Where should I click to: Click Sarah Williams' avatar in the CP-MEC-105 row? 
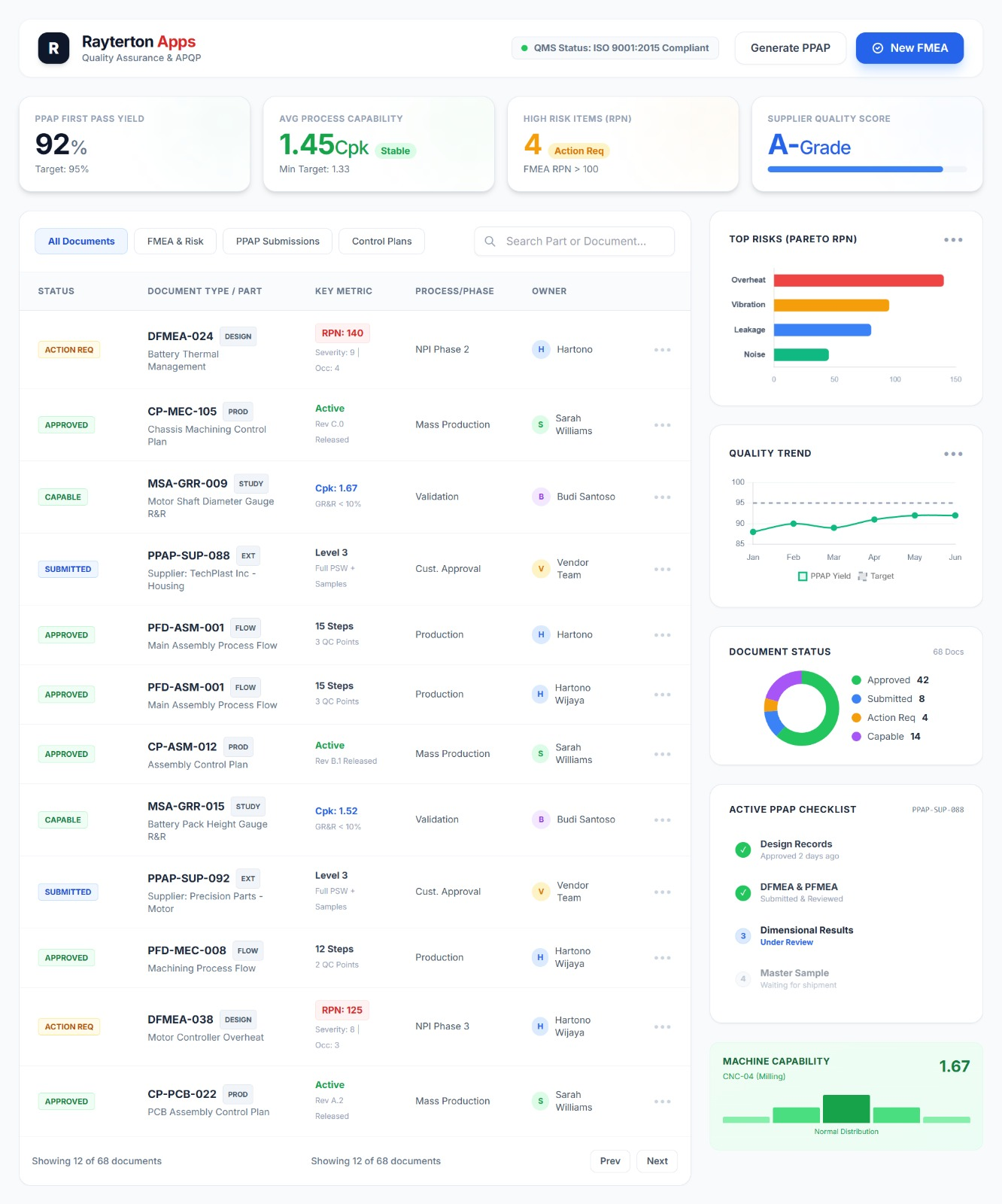pyautogui.click(x=540, y=424)
